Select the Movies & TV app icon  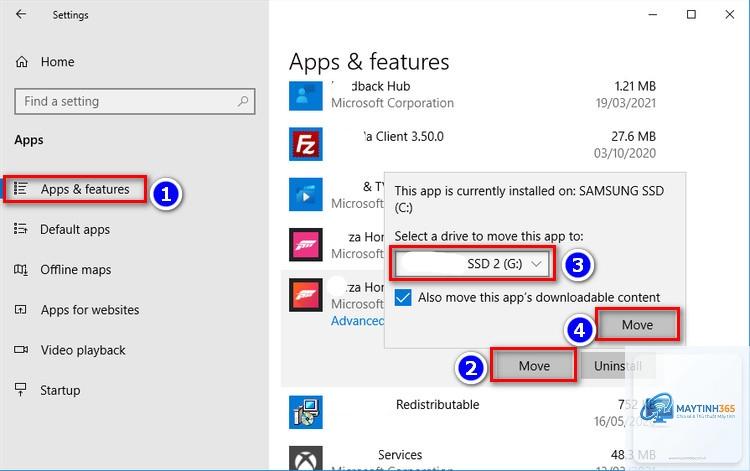coord(306,194)
